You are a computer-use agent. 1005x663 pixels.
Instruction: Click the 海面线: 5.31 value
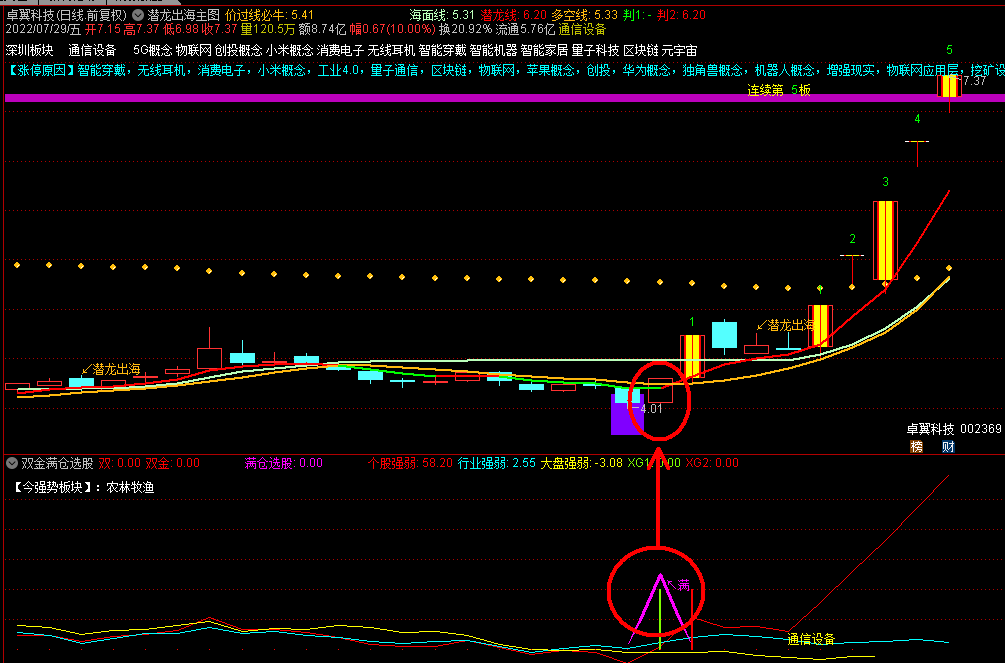click(x=442, y=15)
